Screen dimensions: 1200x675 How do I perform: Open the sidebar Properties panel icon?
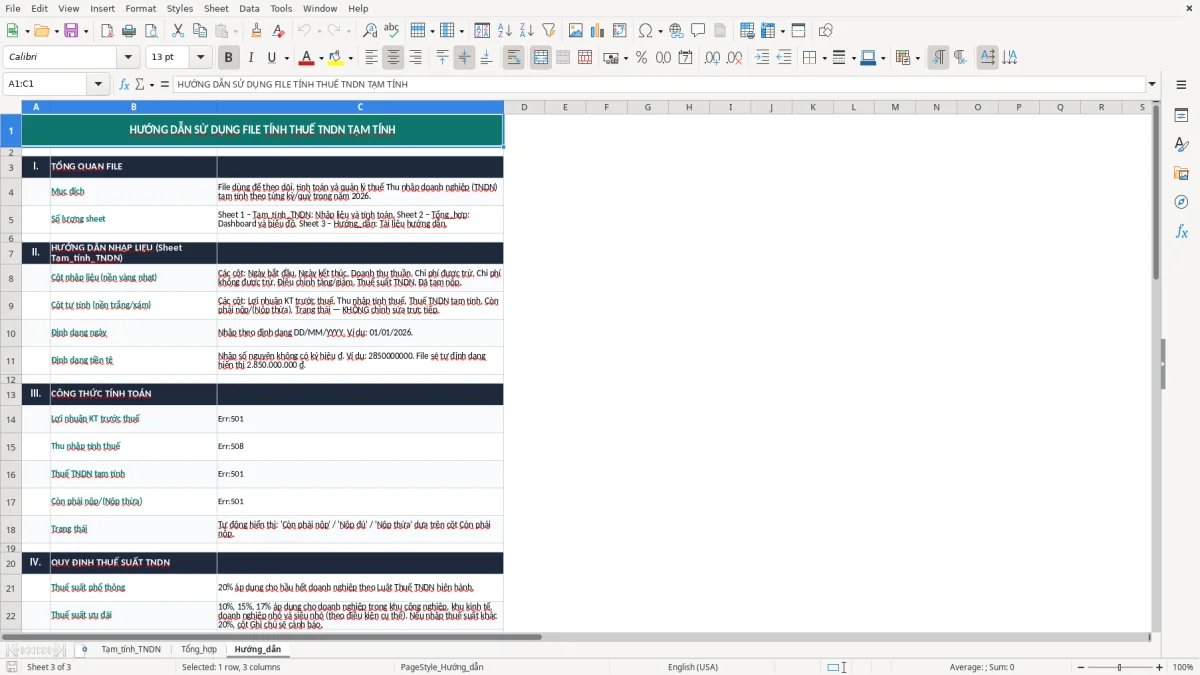(x=1181, y=116)
